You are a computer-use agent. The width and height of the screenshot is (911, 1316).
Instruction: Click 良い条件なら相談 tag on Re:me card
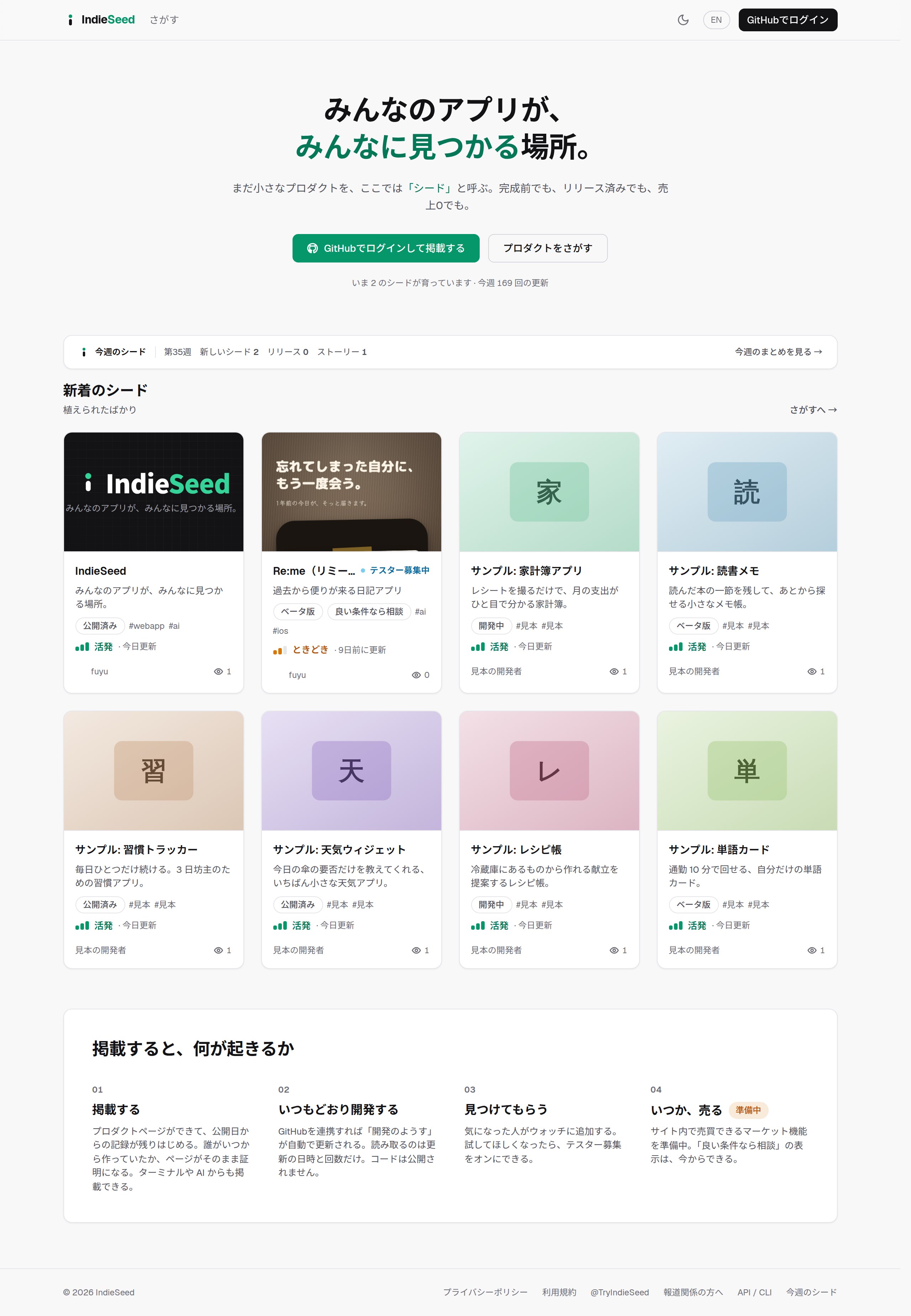pyautogui.click(x=369, y=611)
